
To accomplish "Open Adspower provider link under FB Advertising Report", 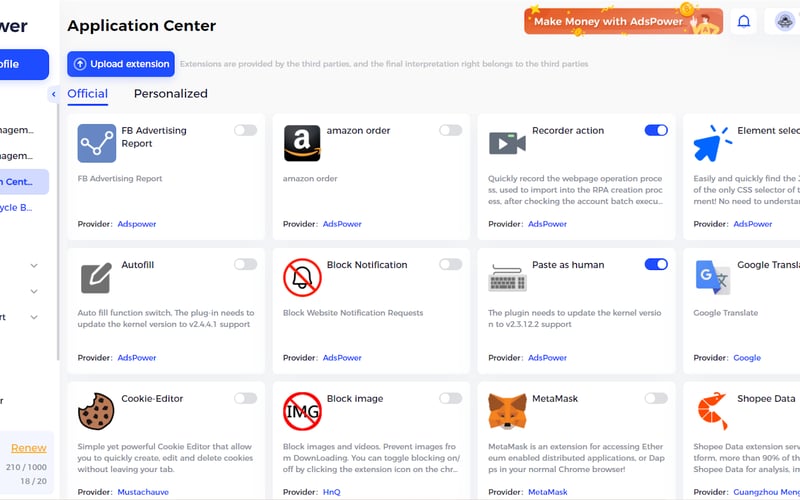I will click(x=137, y=224).
